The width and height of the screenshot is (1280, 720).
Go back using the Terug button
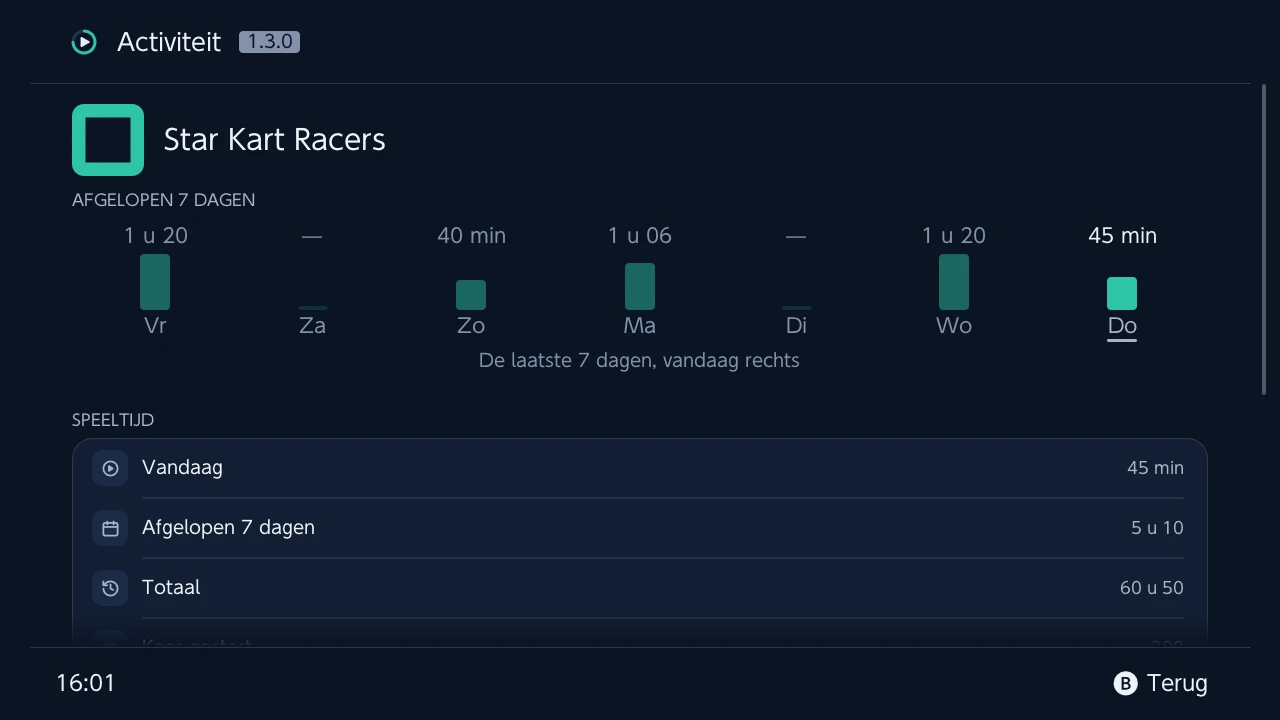(1161, 684)
